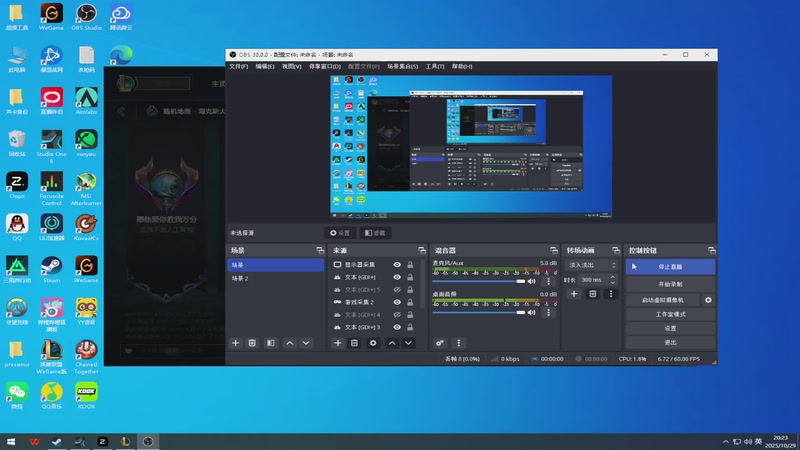Pop out the 控制按钮 dock panel
The image size is (800, 450).
coord(712,250)
